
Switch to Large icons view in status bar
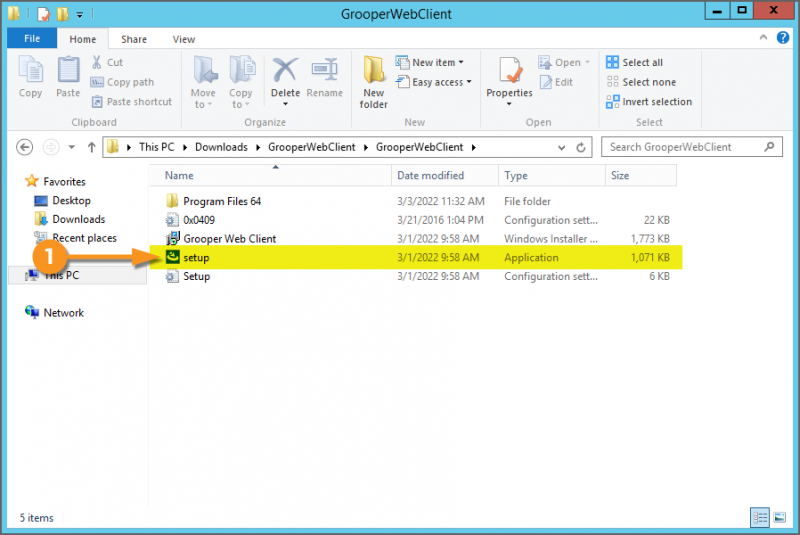pyautogui.click(x=780, y=518)
